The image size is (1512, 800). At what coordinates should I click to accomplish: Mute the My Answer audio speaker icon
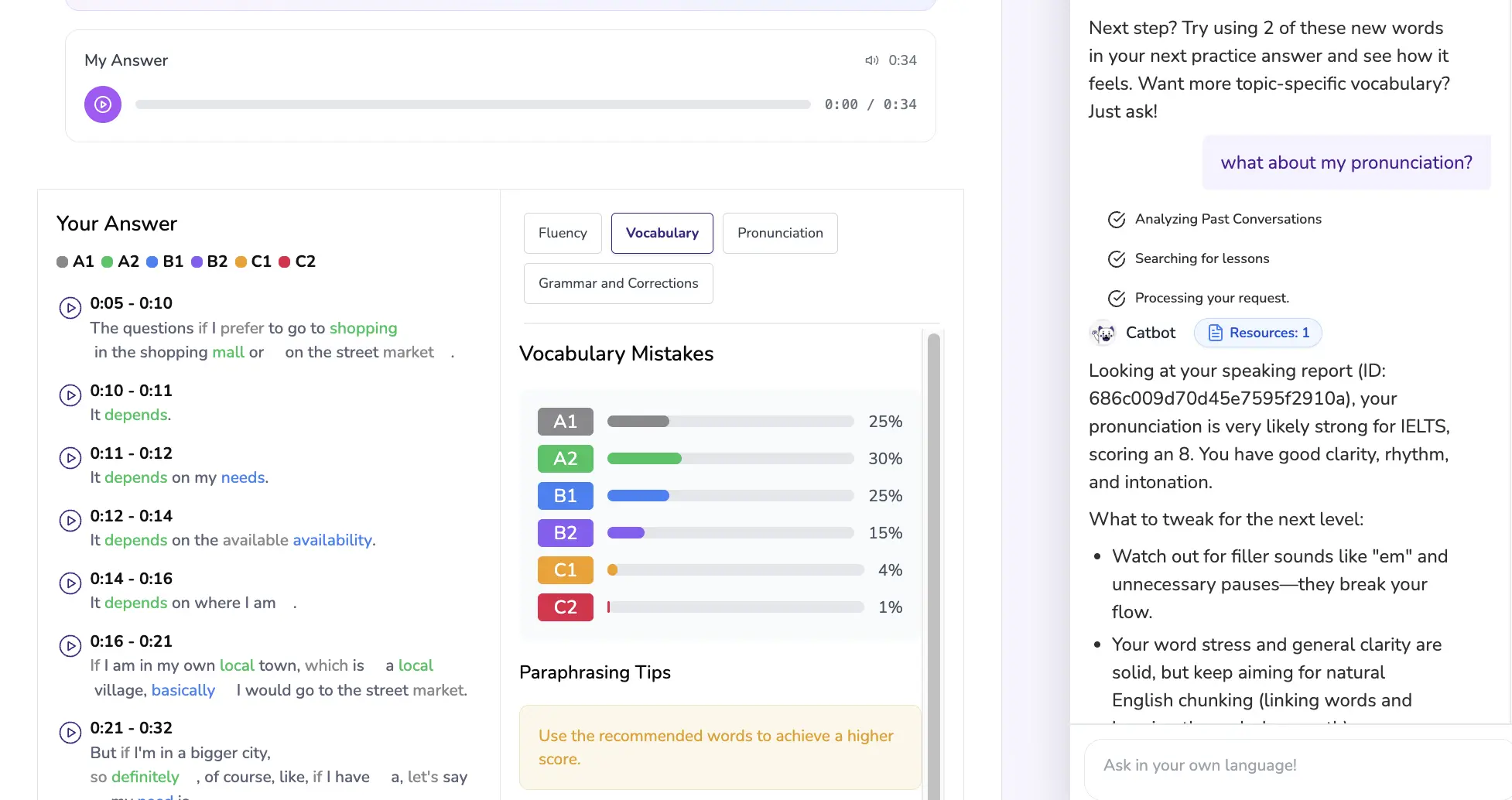click(x=872, y=60)
